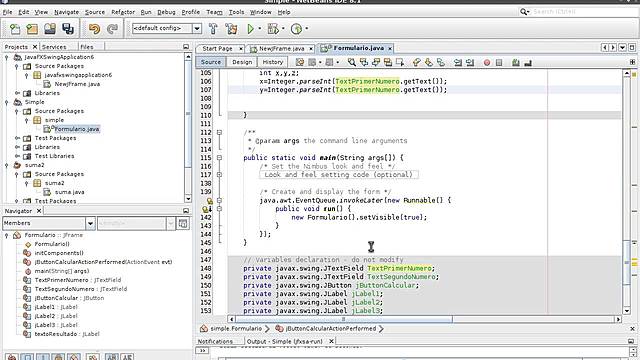Select Formulario.java in the Projects tree

pyautogui.click(x=77, y=129)
